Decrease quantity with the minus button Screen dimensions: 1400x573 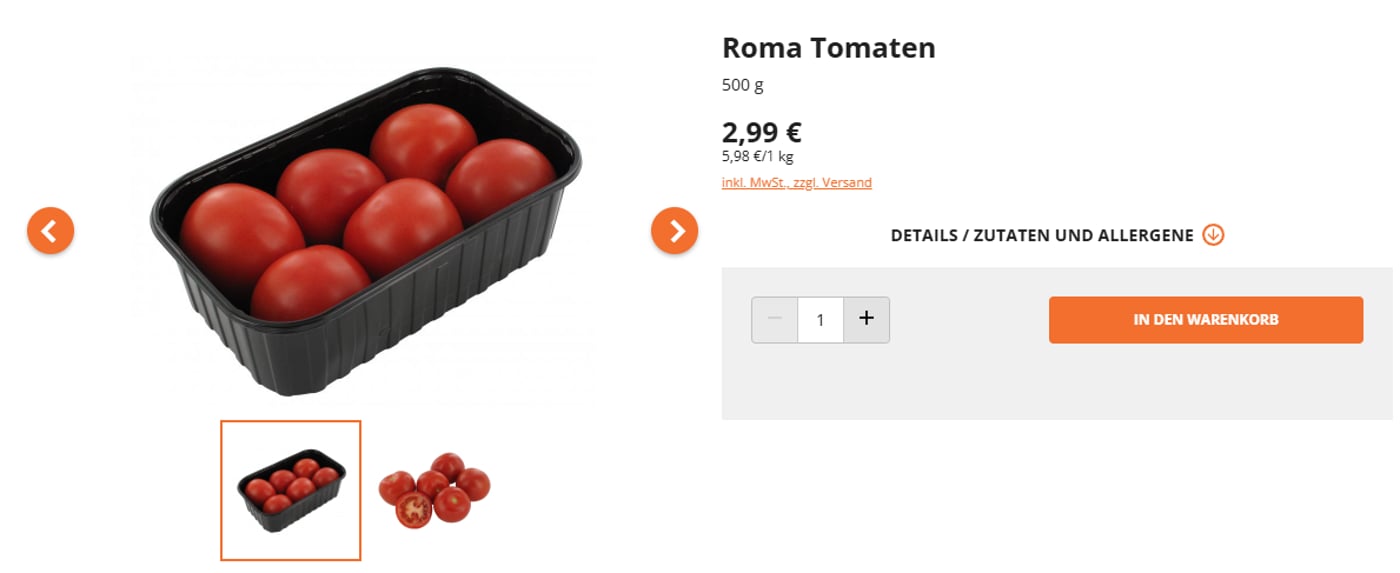774,319
